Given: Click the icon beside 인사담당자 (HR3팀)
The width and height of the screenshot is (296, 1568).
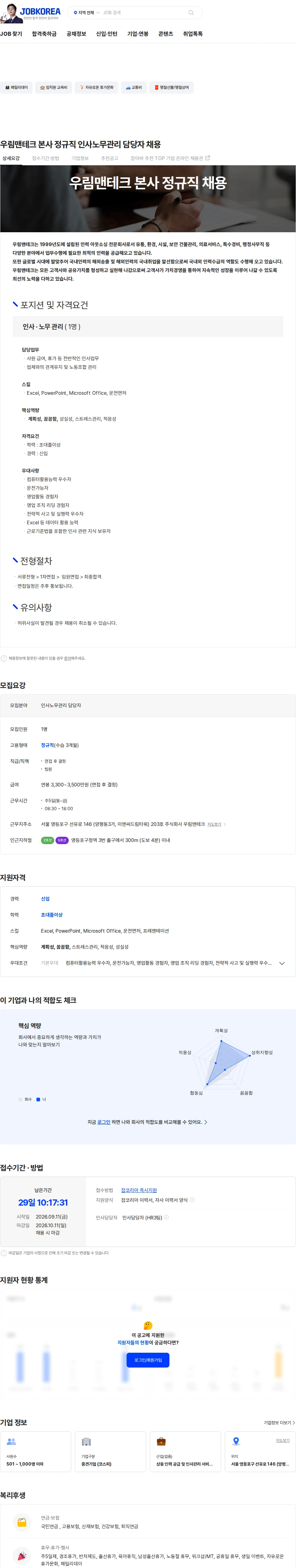Looking at the screenshot, I should coord(166,1217).
